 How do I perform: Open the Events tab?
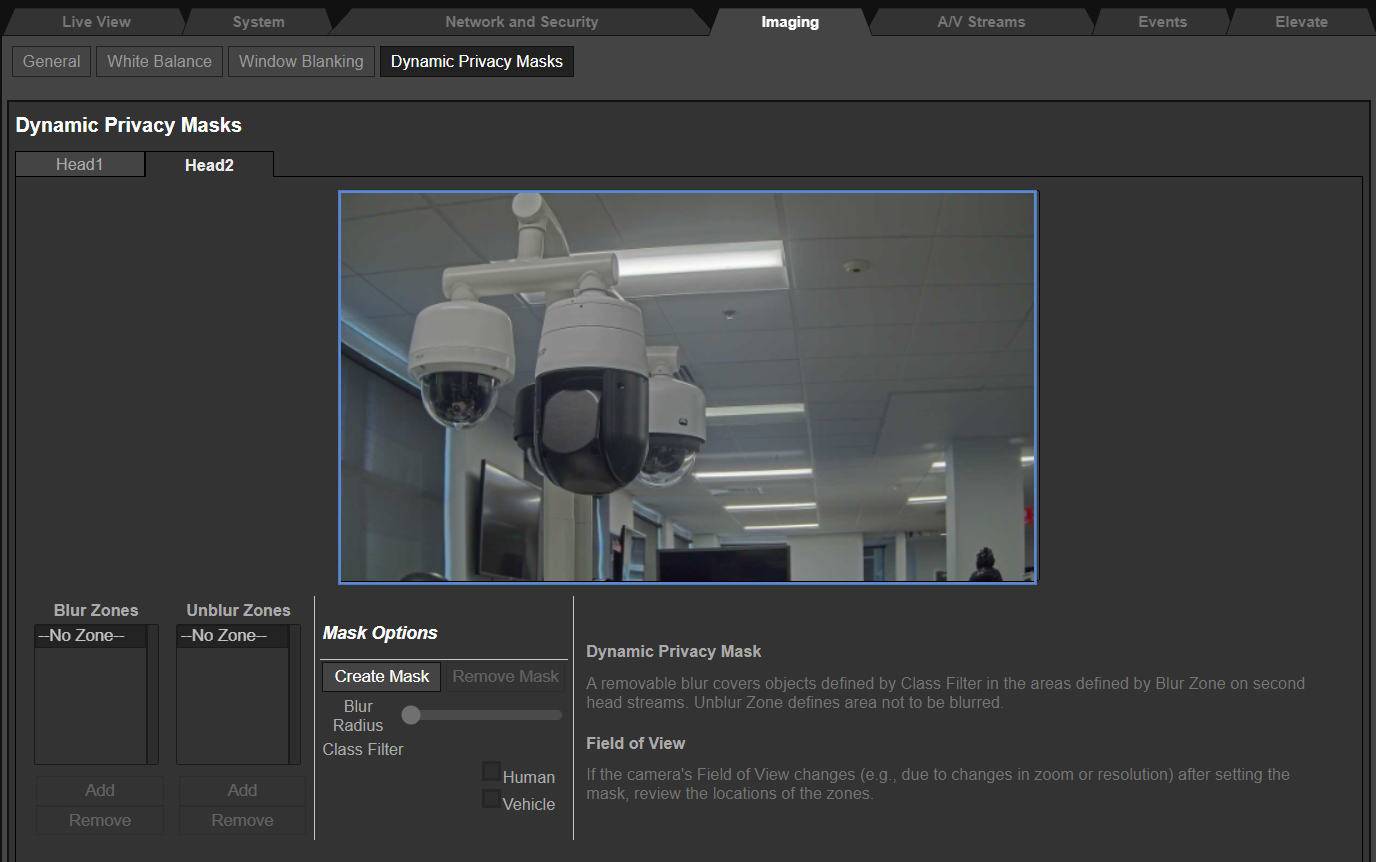[1162, 22]
